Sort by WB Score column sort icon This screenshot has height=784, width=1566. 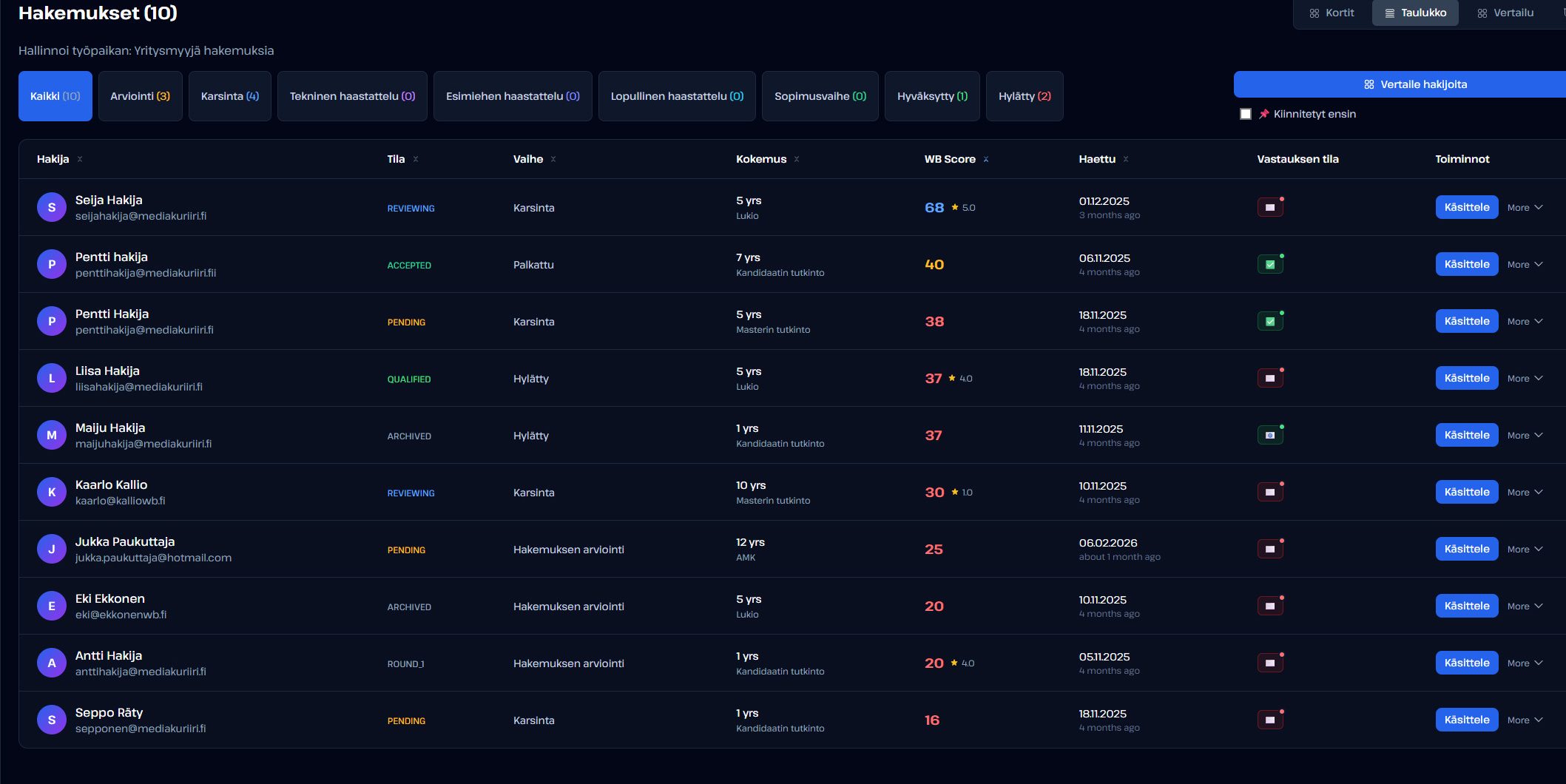point(986,160)
